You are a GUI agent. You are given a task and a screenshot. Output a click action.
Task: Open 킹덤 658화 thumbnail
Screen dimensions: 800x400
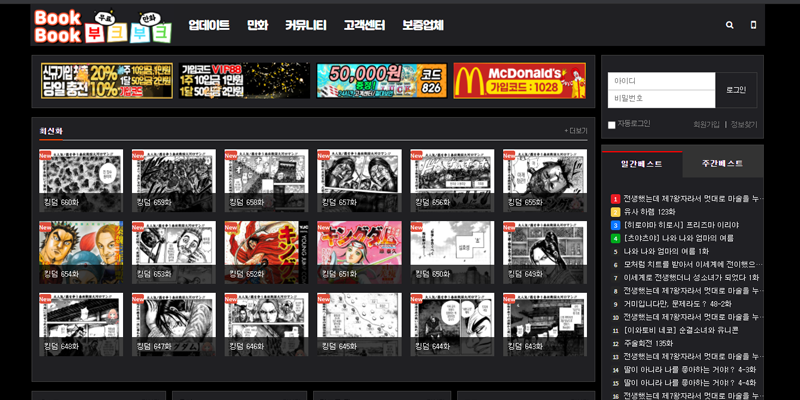pos(266,181)
